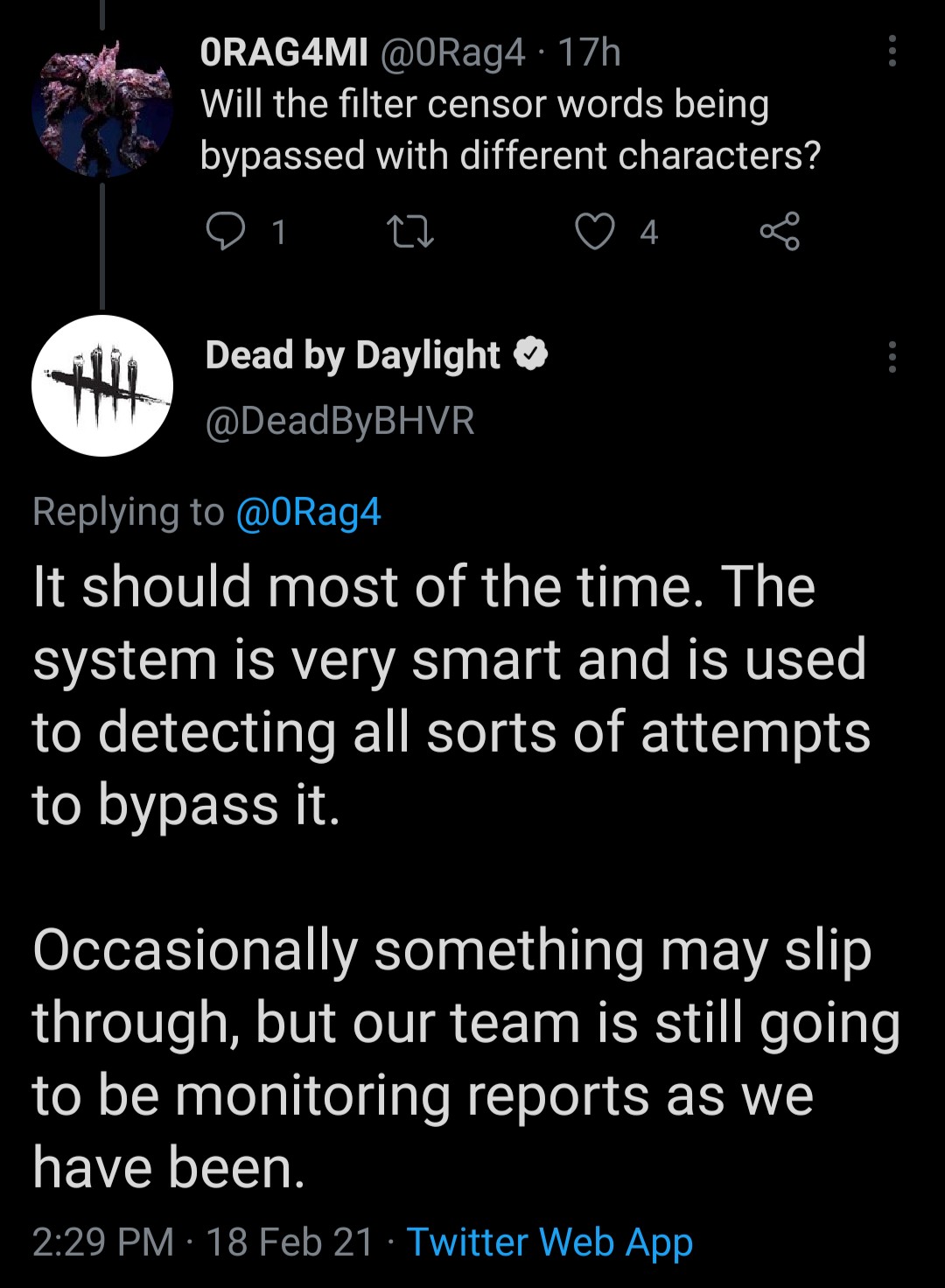Image resolution: width=945 pixels, height=1288 pixels.
Task: Tap the blue @0Rag4 link after Replying to
Action: click(308, 512)
